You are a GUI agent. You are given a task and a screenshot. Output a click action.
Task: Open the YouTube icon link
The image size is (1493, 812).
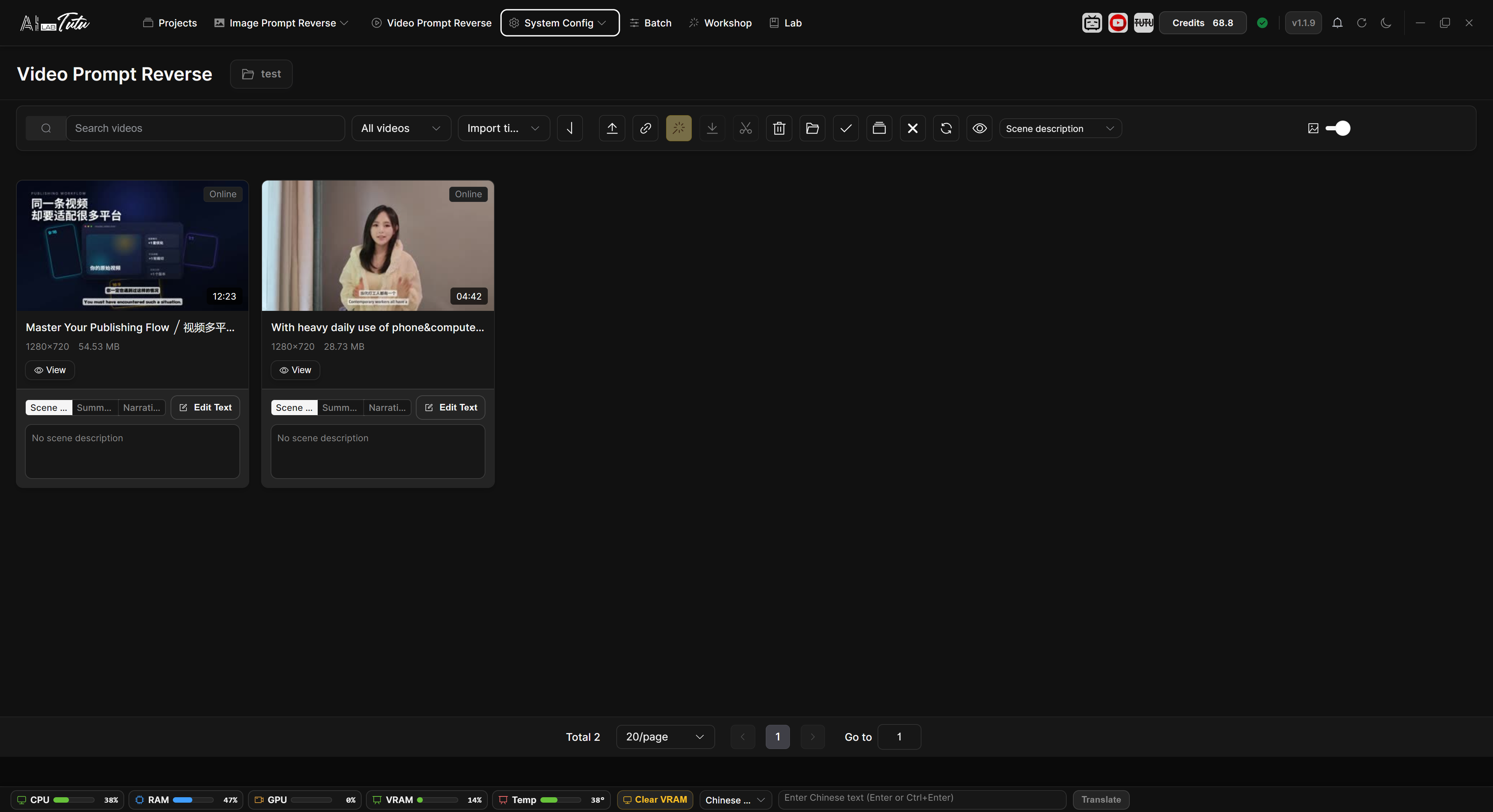click(x=1117, y=23)
